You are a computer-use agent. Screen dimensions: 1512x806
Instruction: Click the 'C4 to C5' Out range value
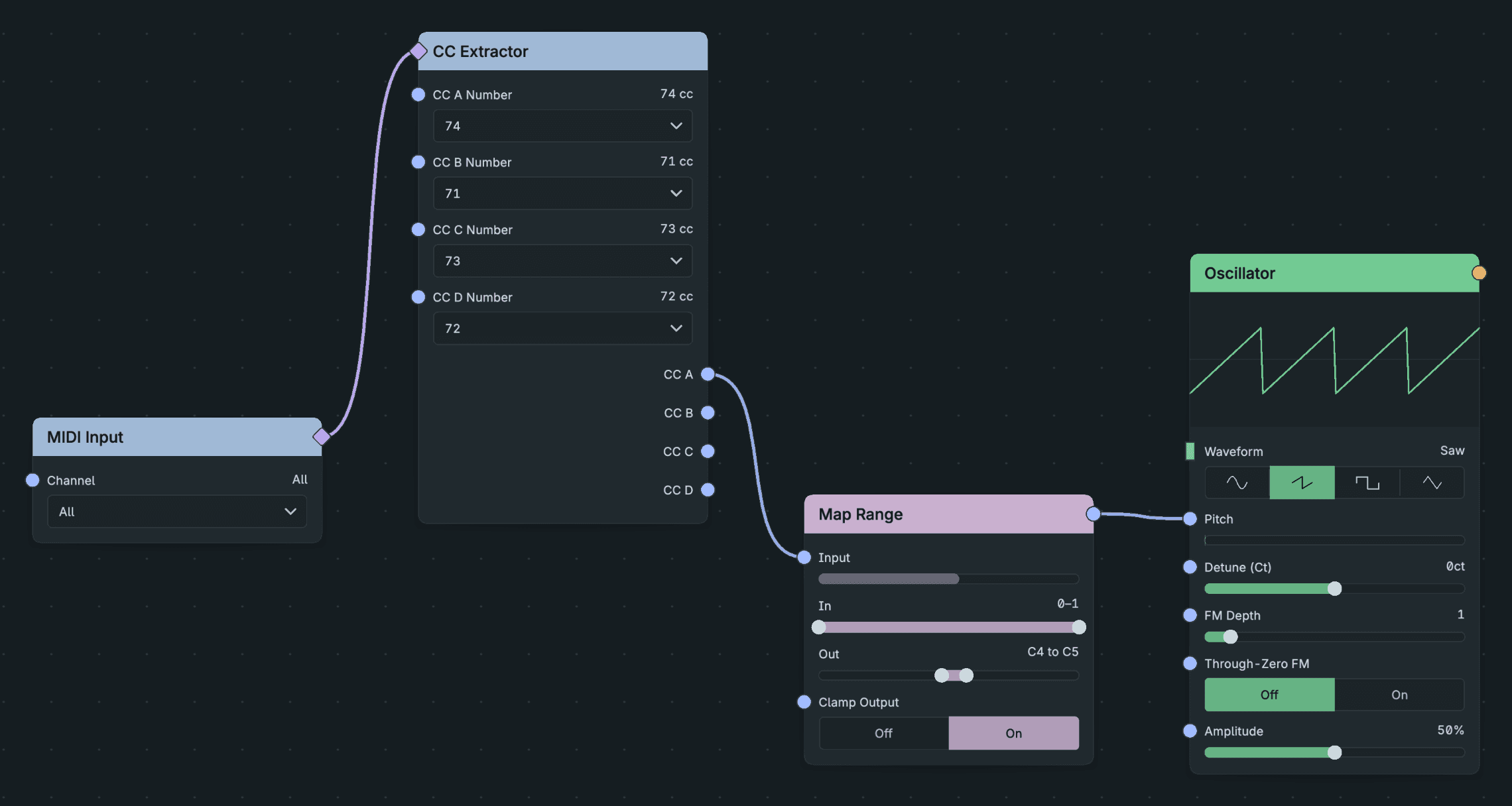point(1052,652)
